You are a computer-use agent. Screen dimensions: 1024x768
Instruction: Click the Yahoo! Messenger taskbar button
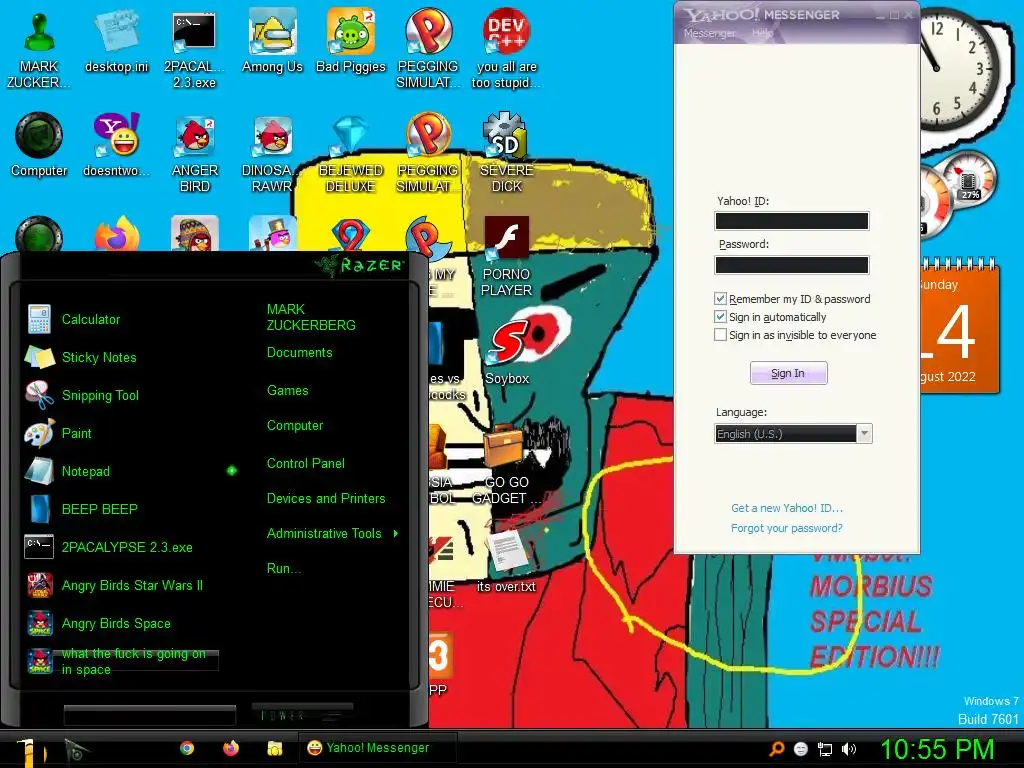pos(378,748)
